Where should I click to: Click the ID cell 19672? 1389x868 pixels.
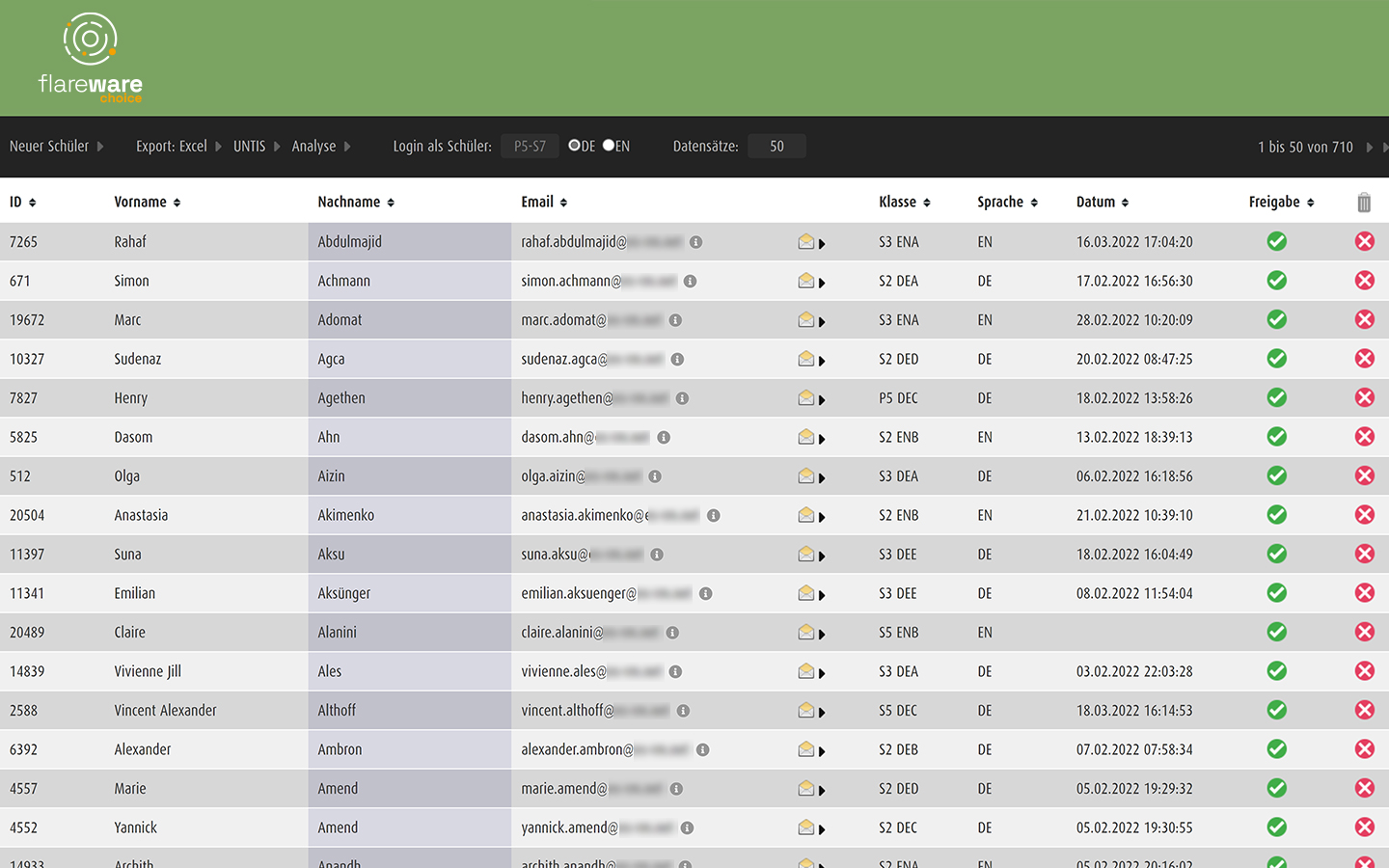[27, 320]
